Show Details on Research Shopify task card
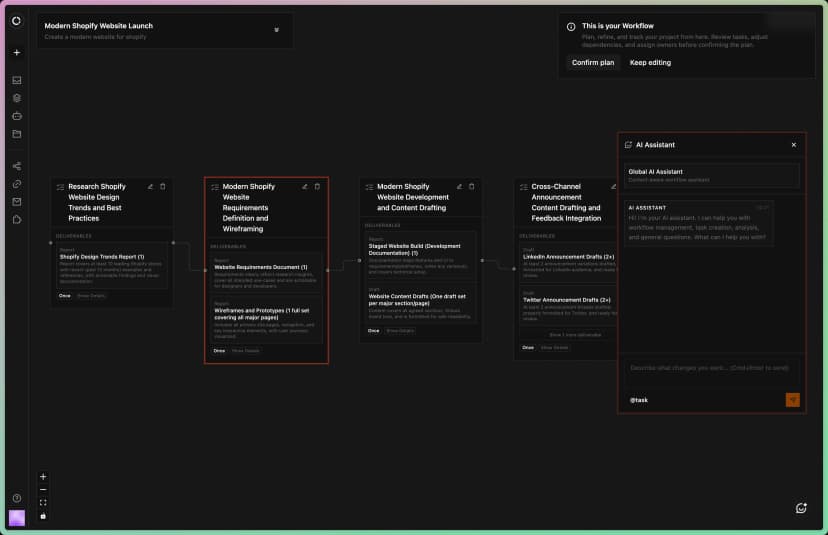 (x=91, y=296)
